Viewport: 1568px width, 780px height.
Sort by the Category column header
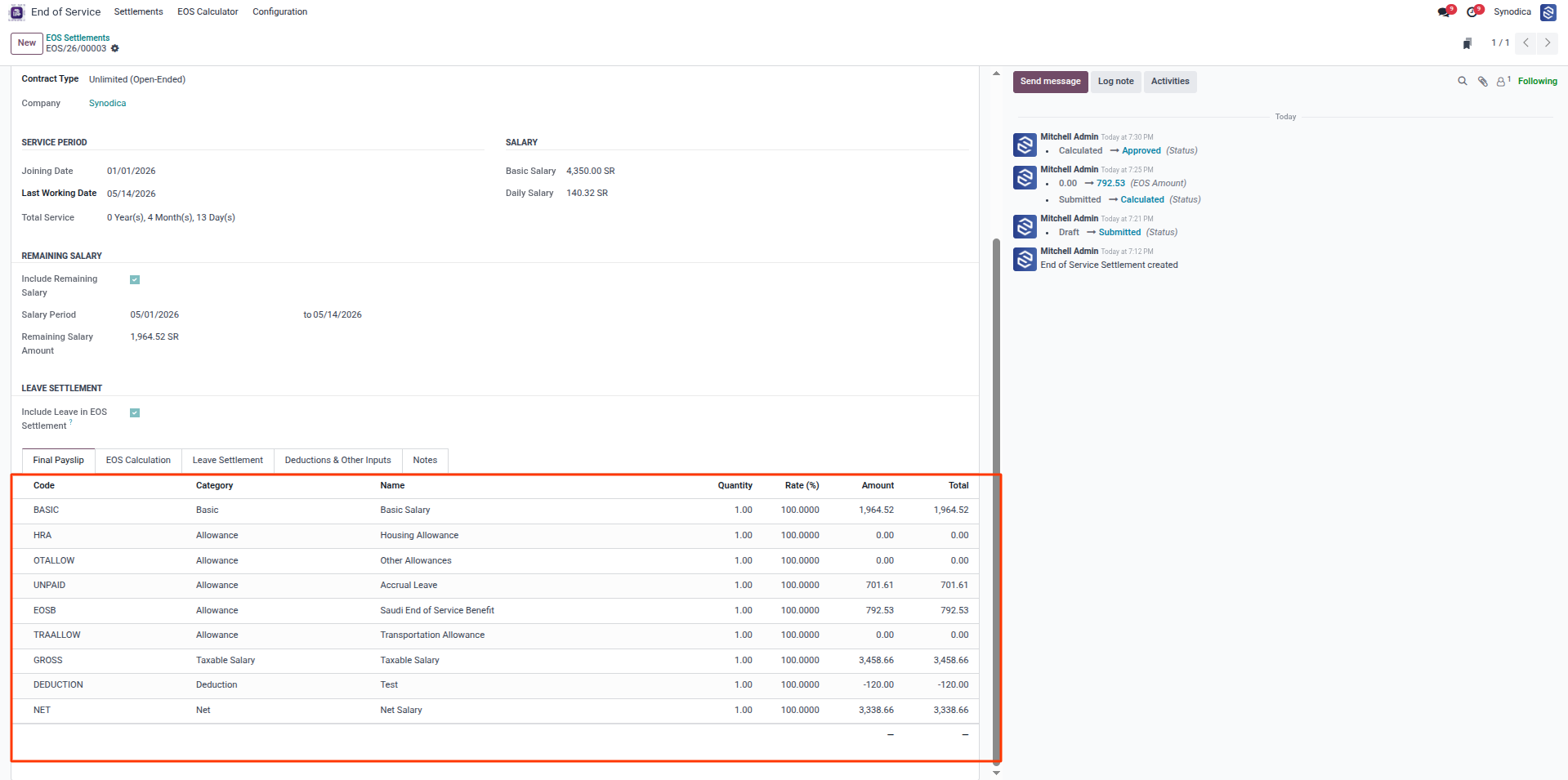click(x=214, y=486)
